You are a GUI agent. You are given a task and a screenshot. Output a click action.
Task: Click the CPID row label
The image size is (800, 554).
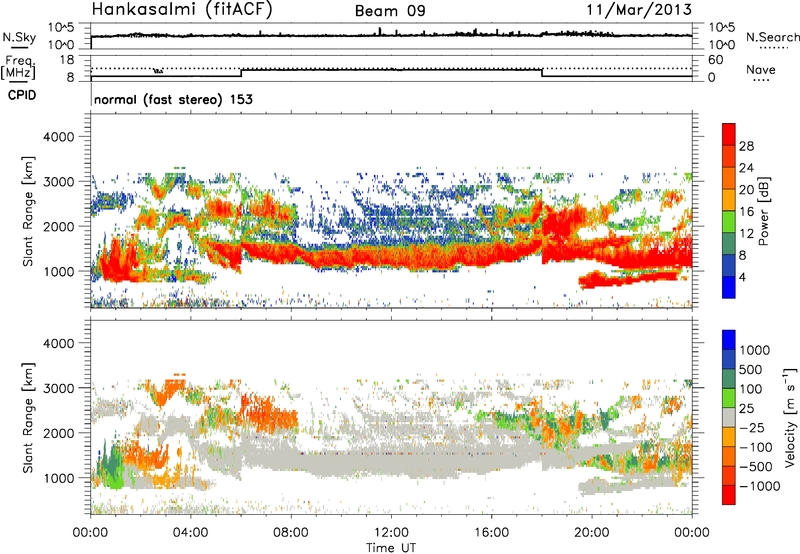[22, 95]
